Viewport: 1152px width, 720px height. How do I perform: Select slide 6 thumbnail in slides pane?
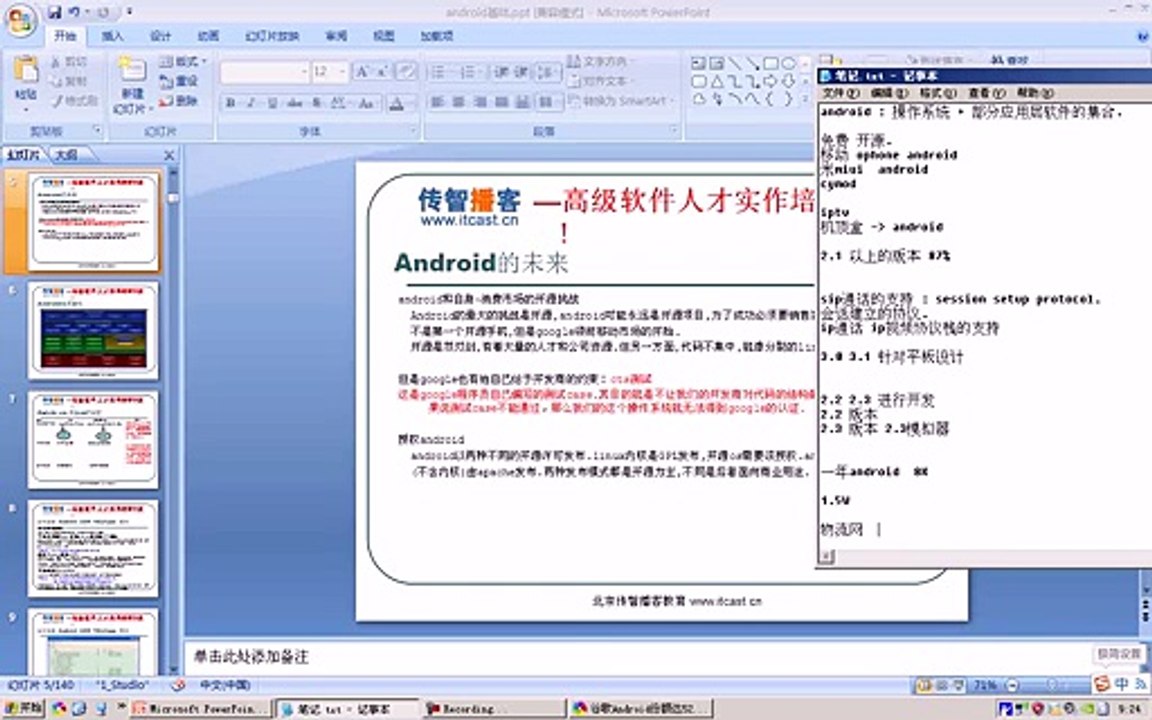(x=93, y=331)
